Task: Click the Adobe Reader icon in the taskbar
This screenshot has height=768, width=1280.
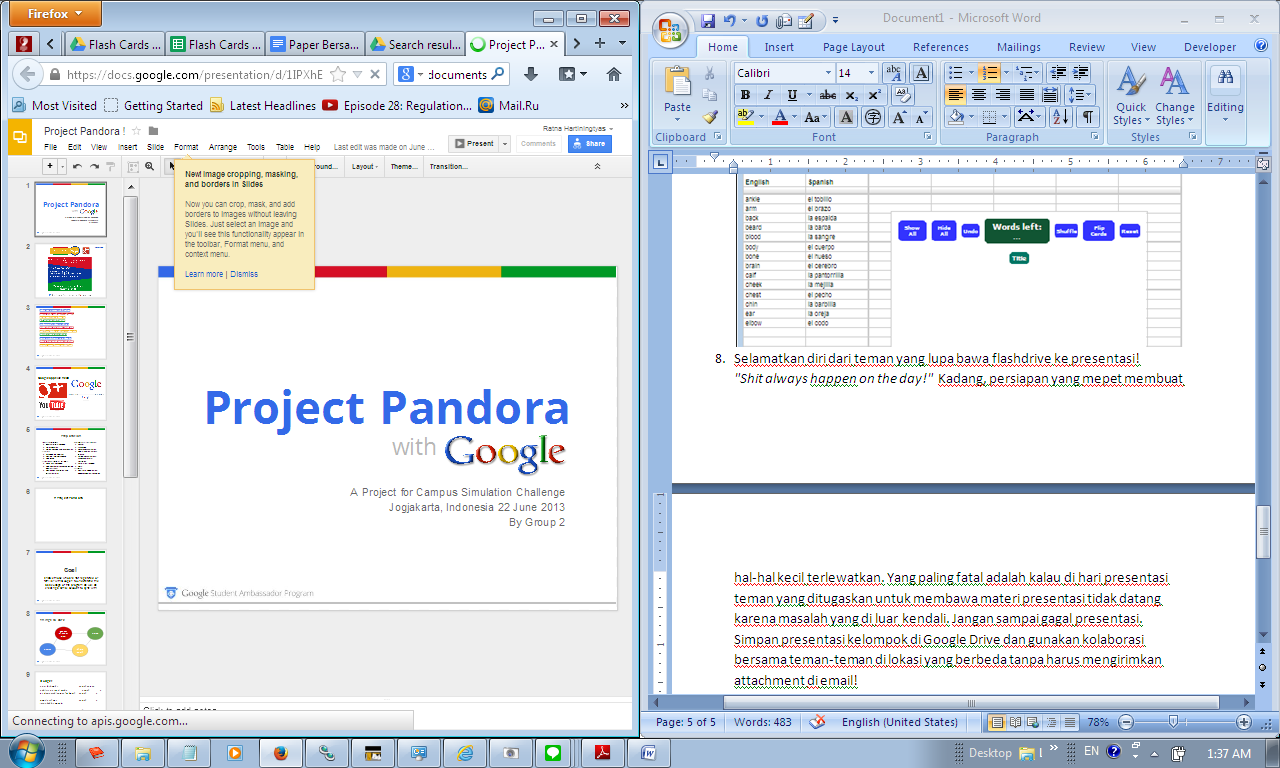Action: pyautogui.click(x=603, y=753)
